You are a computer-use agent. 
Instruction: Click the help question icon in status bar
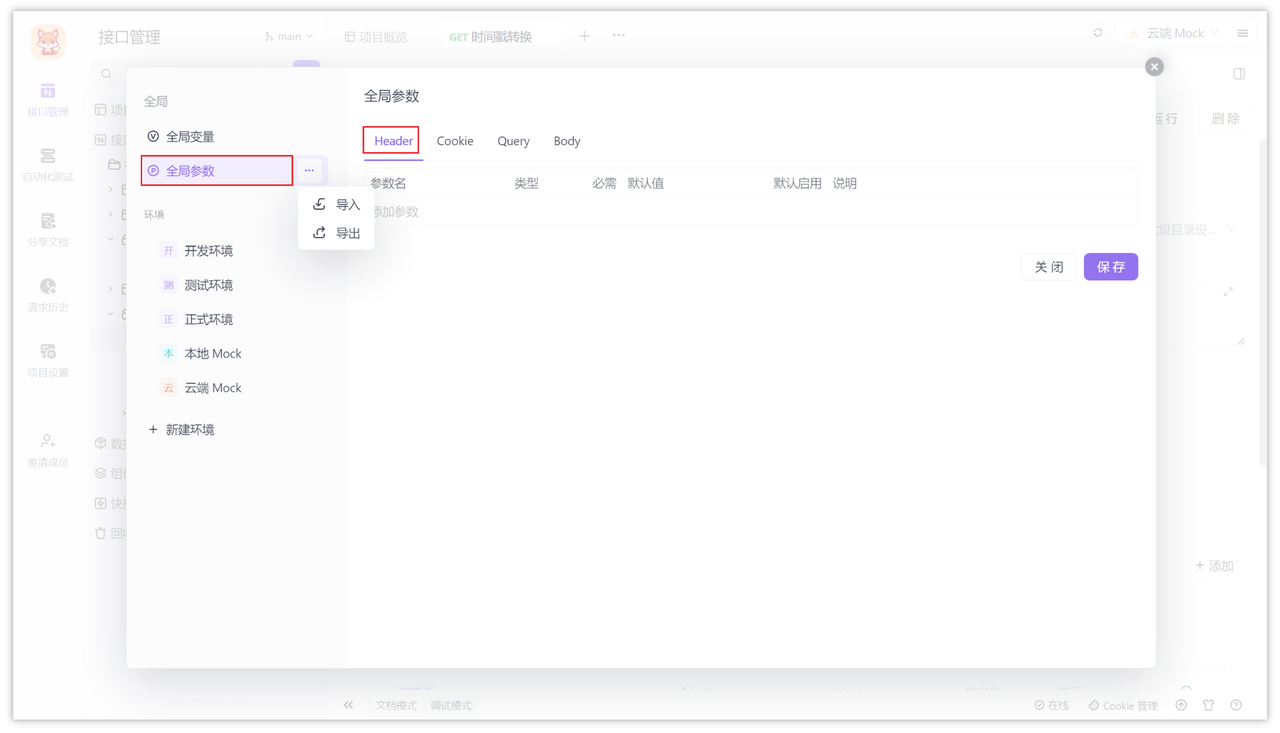(1236, 705)
